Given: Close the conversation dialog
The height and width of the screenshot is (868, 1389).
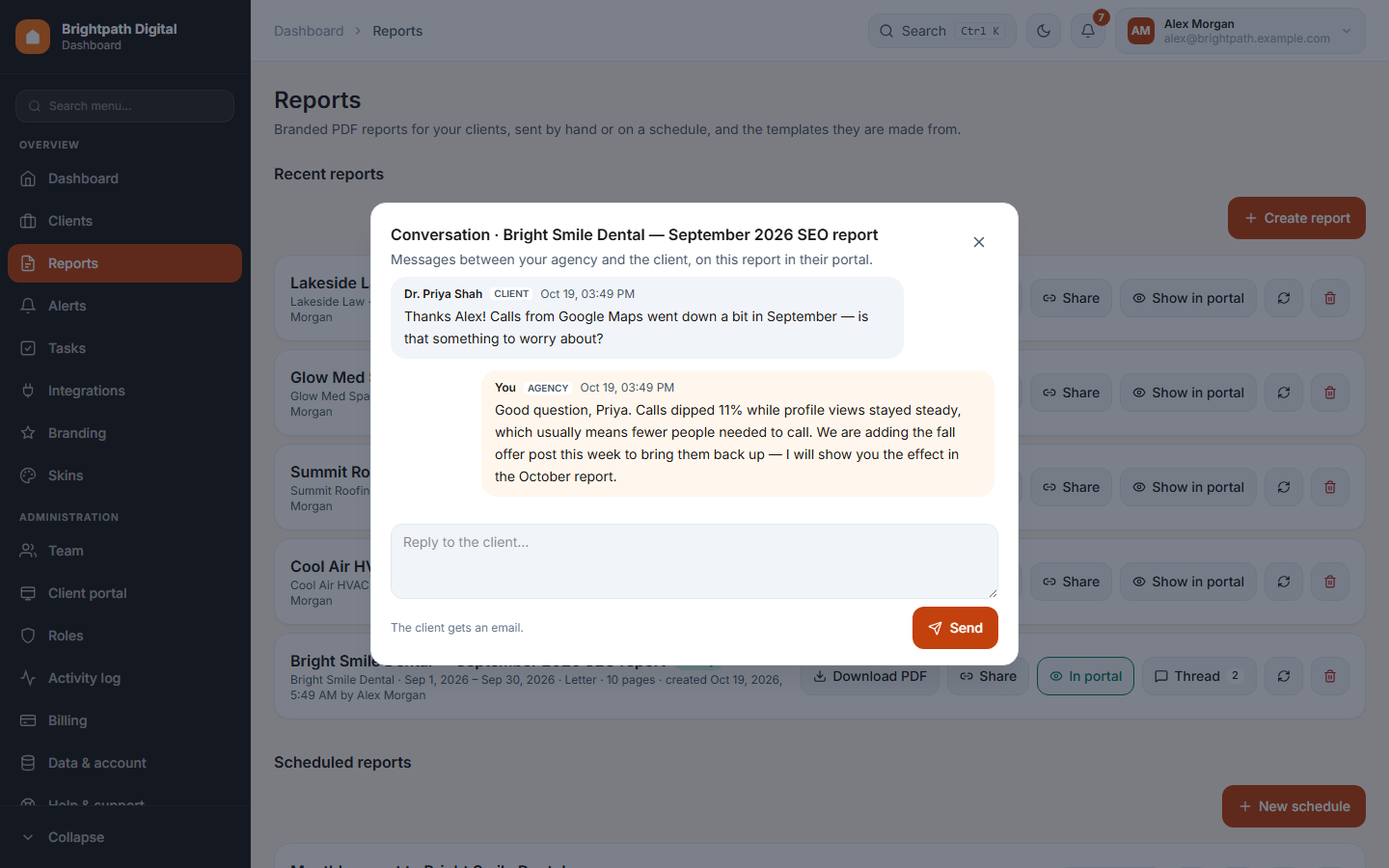Looking at the screenshot, I should pos(979,242).
